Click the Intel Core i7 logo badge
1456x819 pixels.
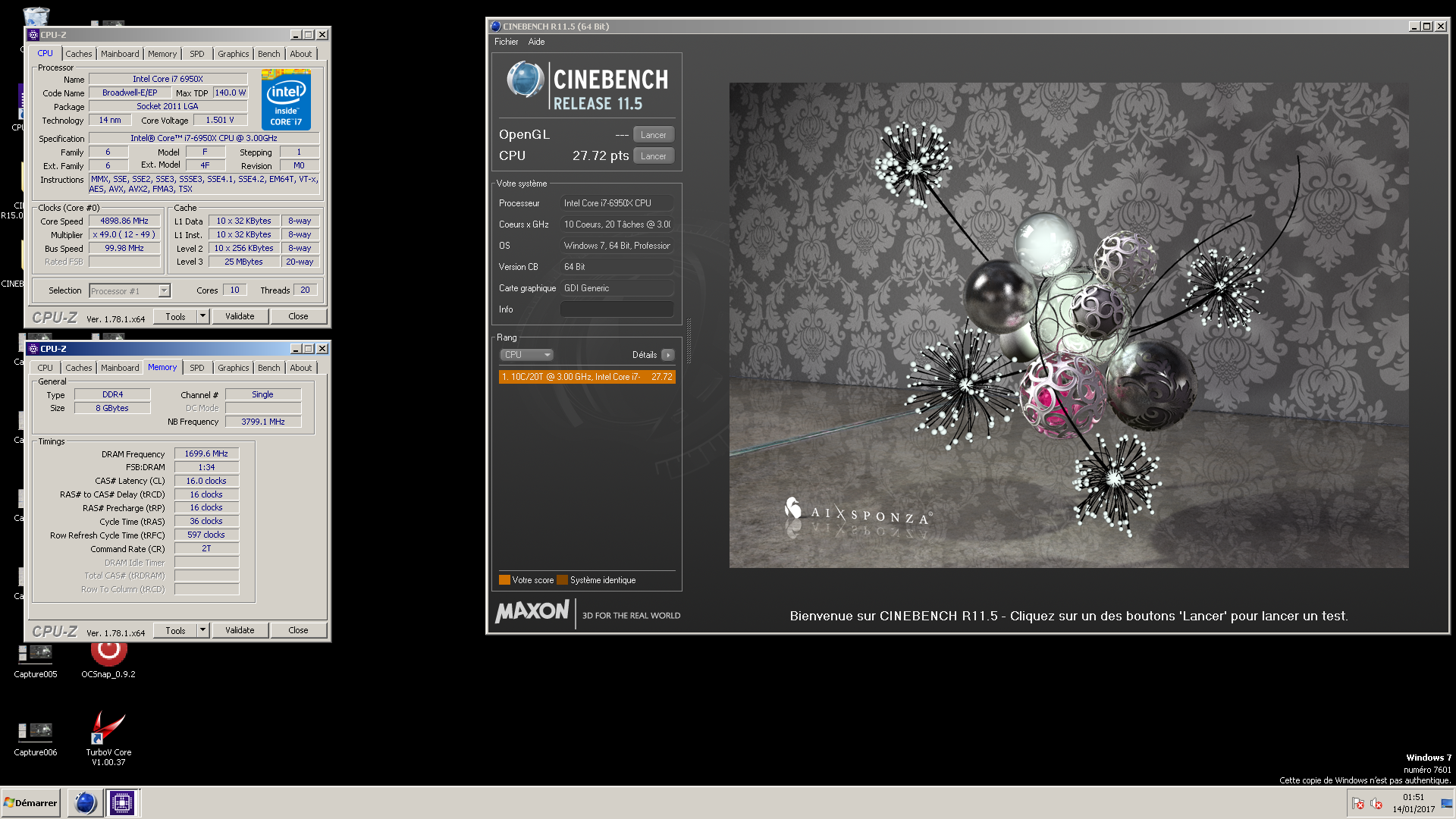pos(286,99)
